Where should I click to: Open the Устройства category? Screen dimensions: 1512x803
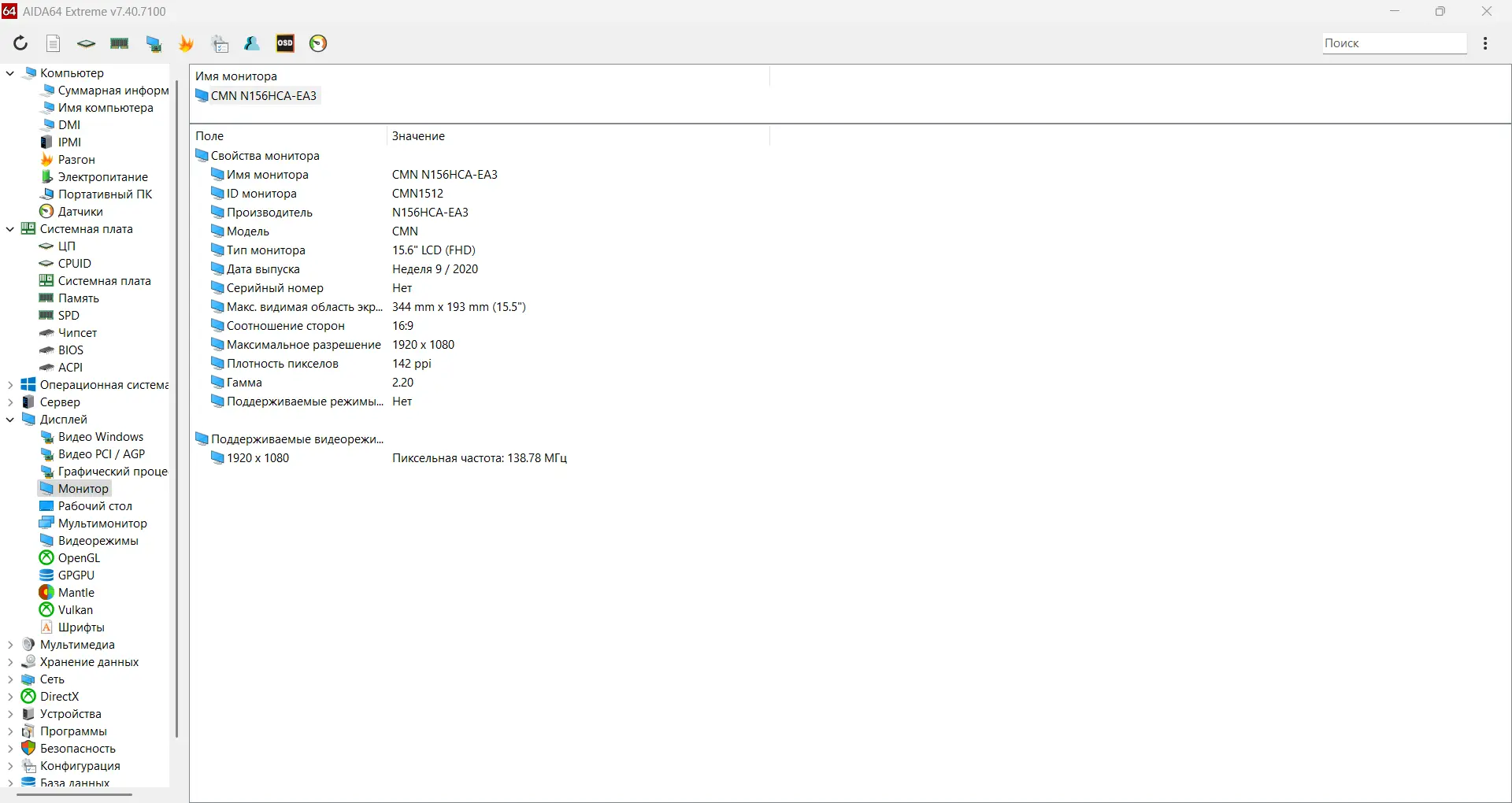click(62, 714)
